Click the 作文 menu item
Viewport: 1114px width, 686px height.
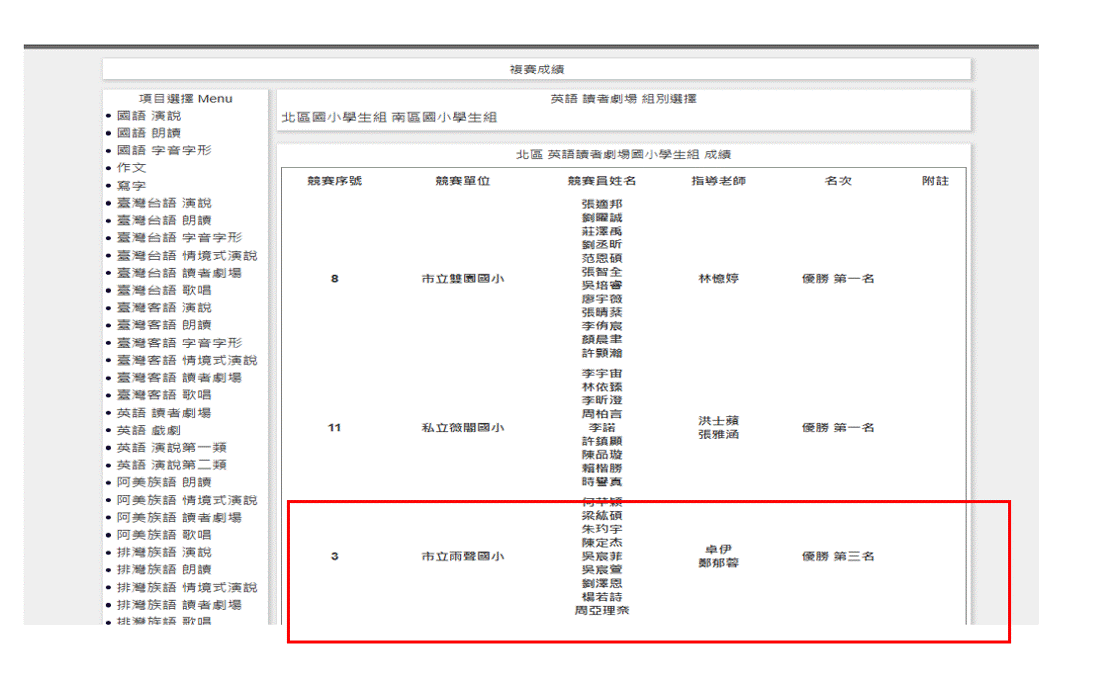point(131,168)
